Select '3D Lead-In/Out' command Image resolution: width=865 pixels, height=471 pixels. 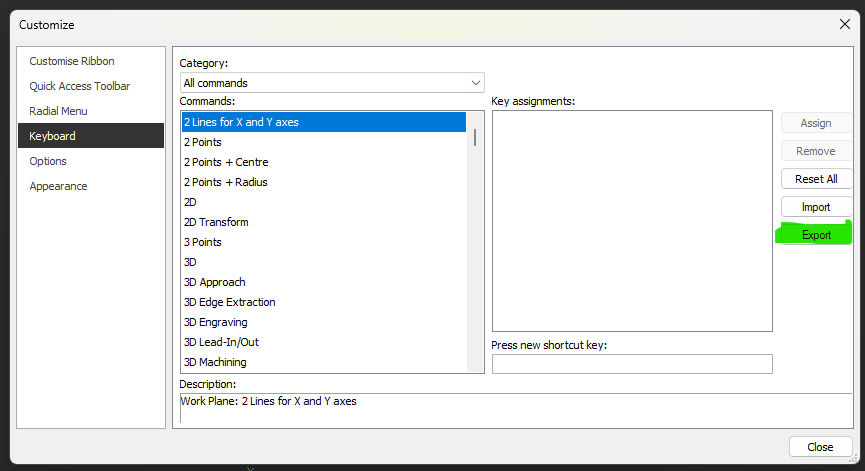click(x=221, y=342)
